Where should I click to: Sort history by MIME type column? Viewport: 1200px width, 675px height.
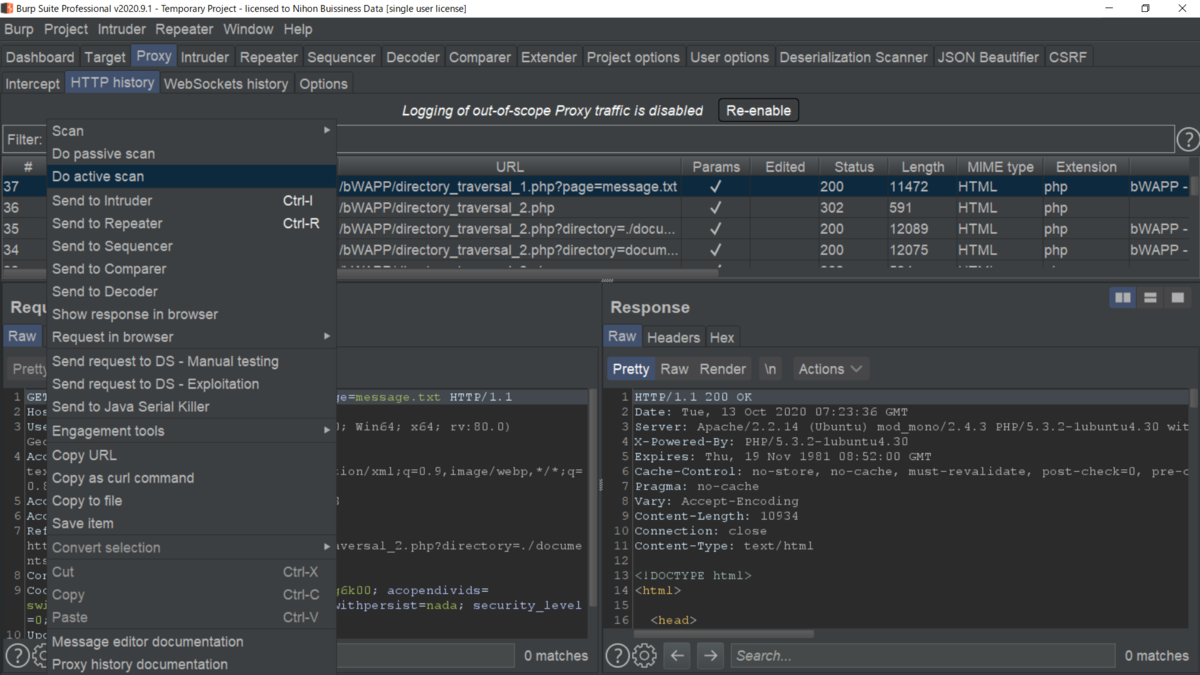(x=1000, y=167)
